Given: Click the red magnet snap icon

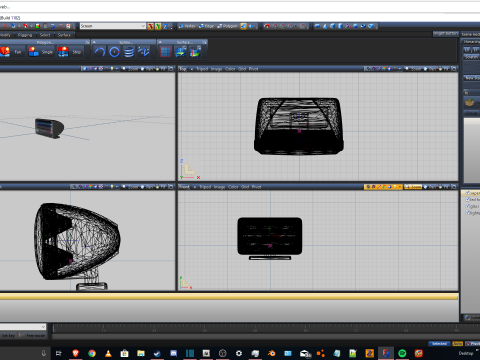Looking at the screenshot, I should point(267,26).
